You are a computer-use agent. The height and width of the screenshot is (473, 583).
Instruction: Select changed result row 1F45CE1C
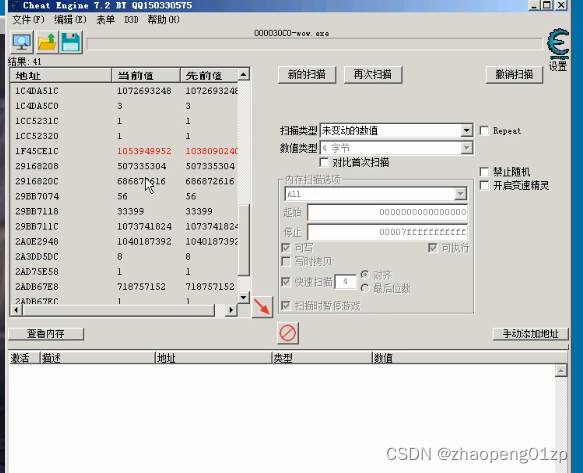tap(124, 151)
